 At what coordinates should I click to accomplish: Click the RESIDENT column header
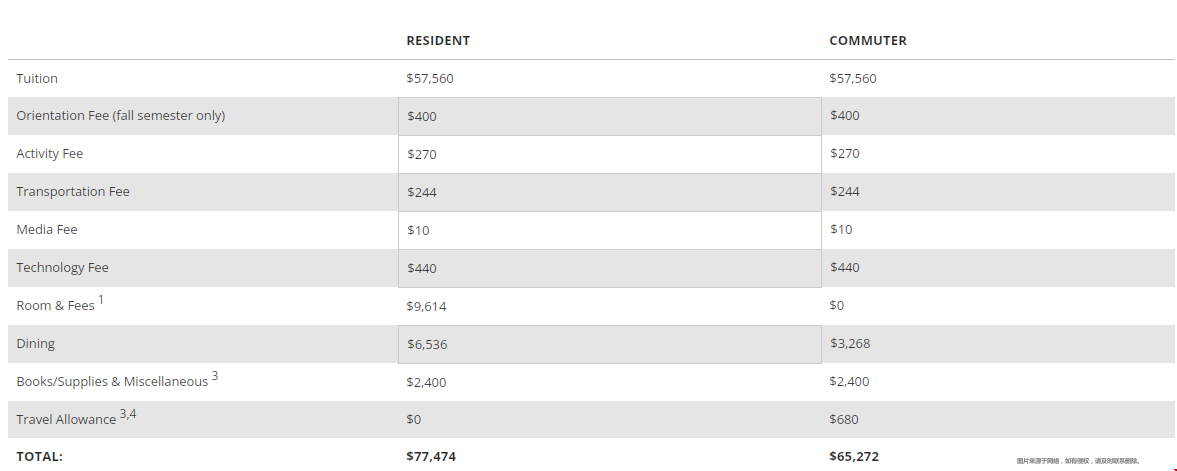pos(438,41)
